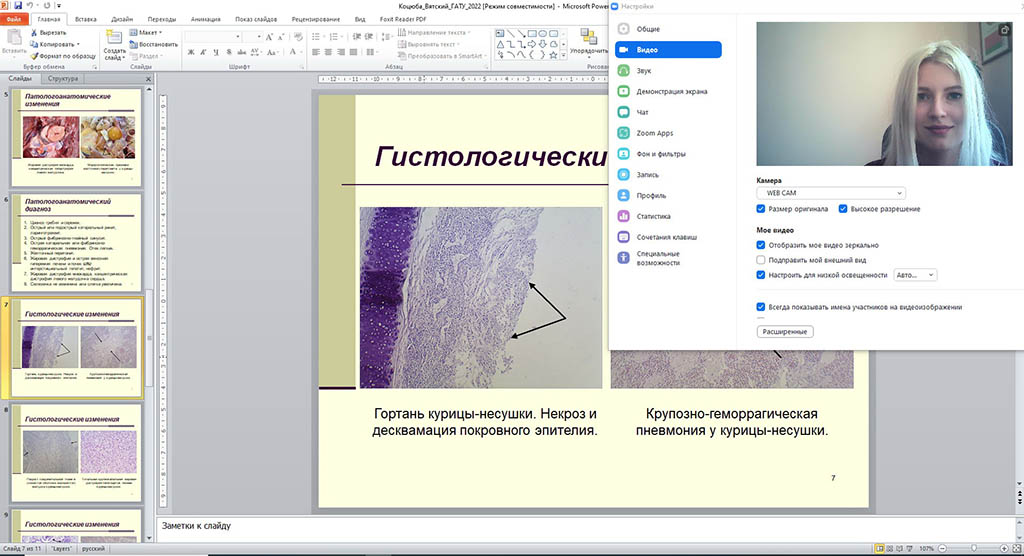The height and width of the screenshot is (556, 1024).
Task: Open the Макет layout dropdown
Action: (x=146, y=33)
